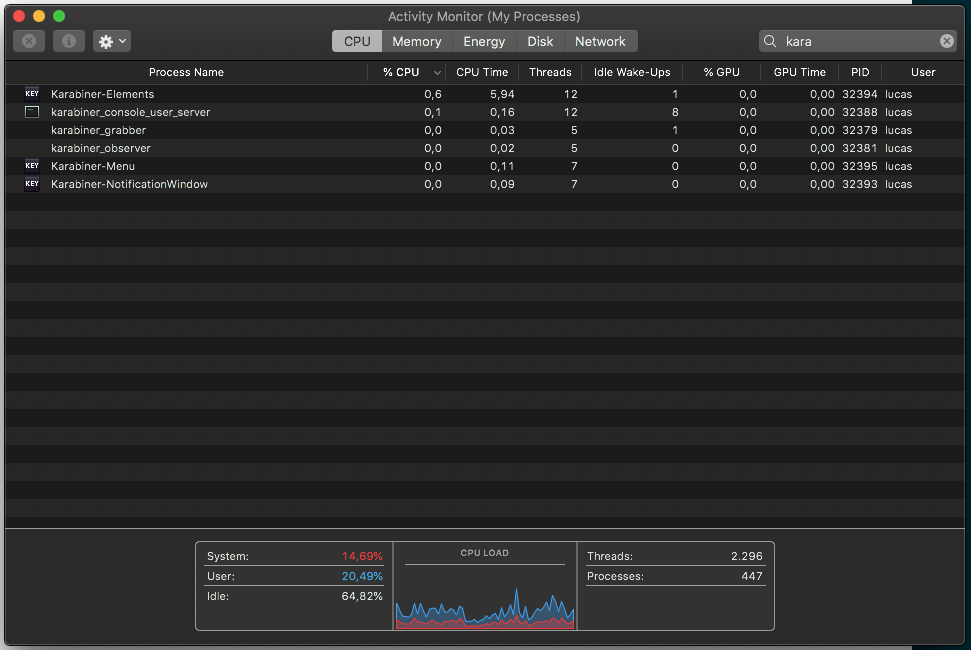This screenshot has width=971, height=650.
Task: Click the Karabiner-Menu KEY icon
Action: pos(32,166)
